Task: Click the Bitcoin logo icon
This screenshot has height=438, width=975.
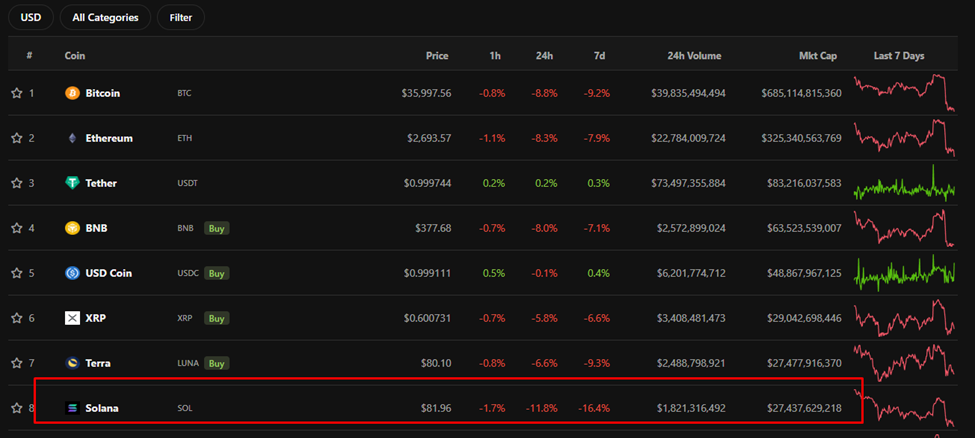Action: 72,93
